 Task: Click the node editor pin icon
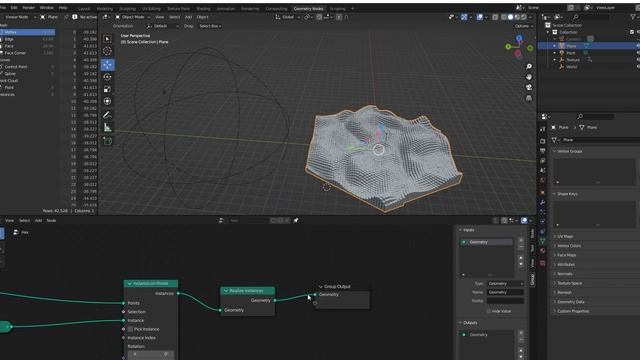(x=296, y=220)
